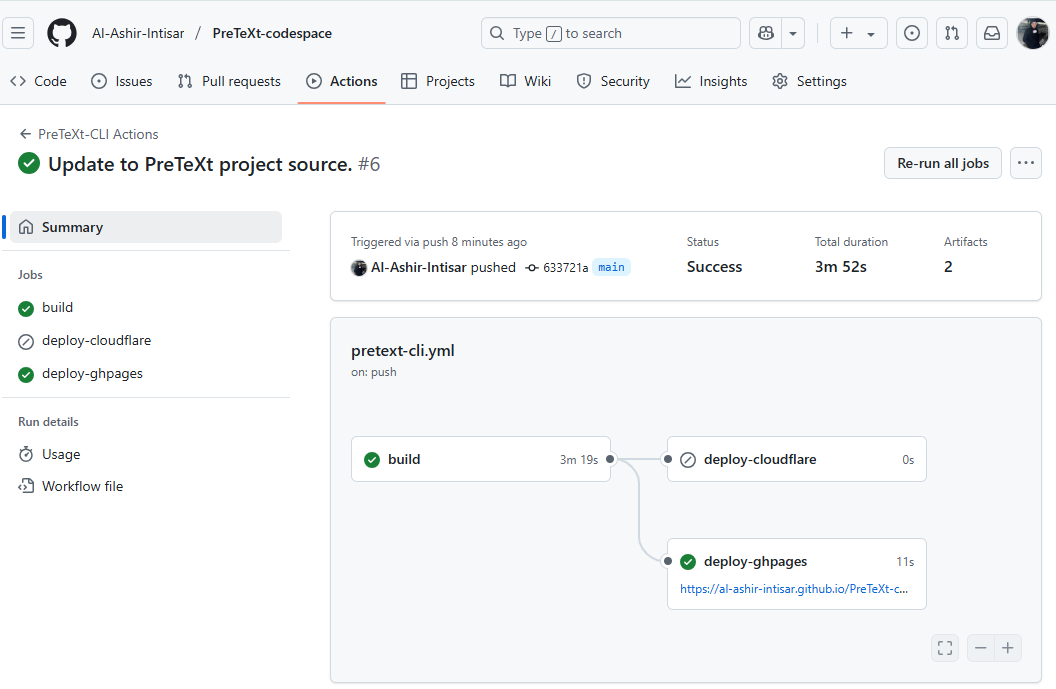Click the Workflow file code icon

tap(26, 486)
